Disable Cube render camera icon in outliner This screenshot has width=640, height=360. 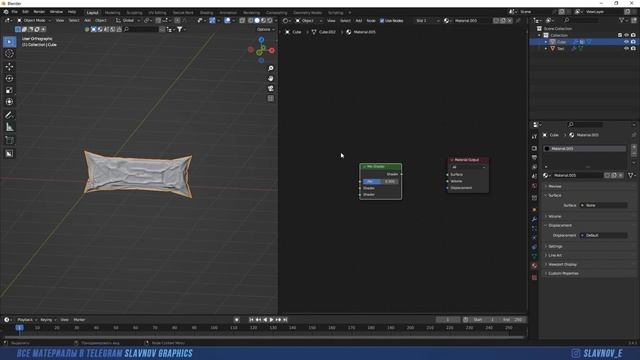click(x=633, y=42)
